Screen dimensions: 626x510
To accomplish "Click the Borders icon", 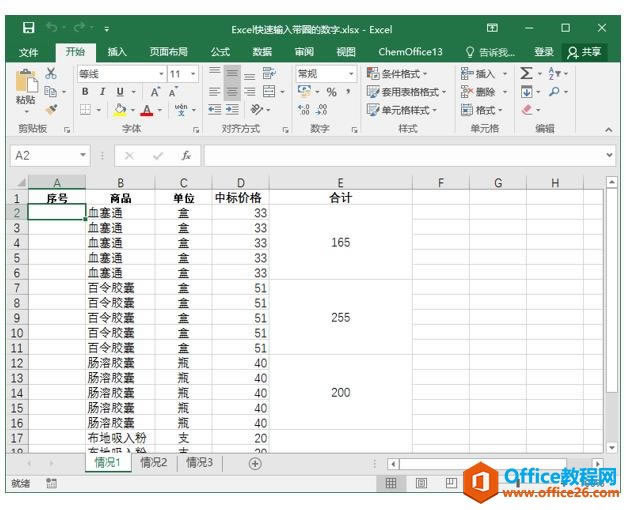I will click(85, 109).
